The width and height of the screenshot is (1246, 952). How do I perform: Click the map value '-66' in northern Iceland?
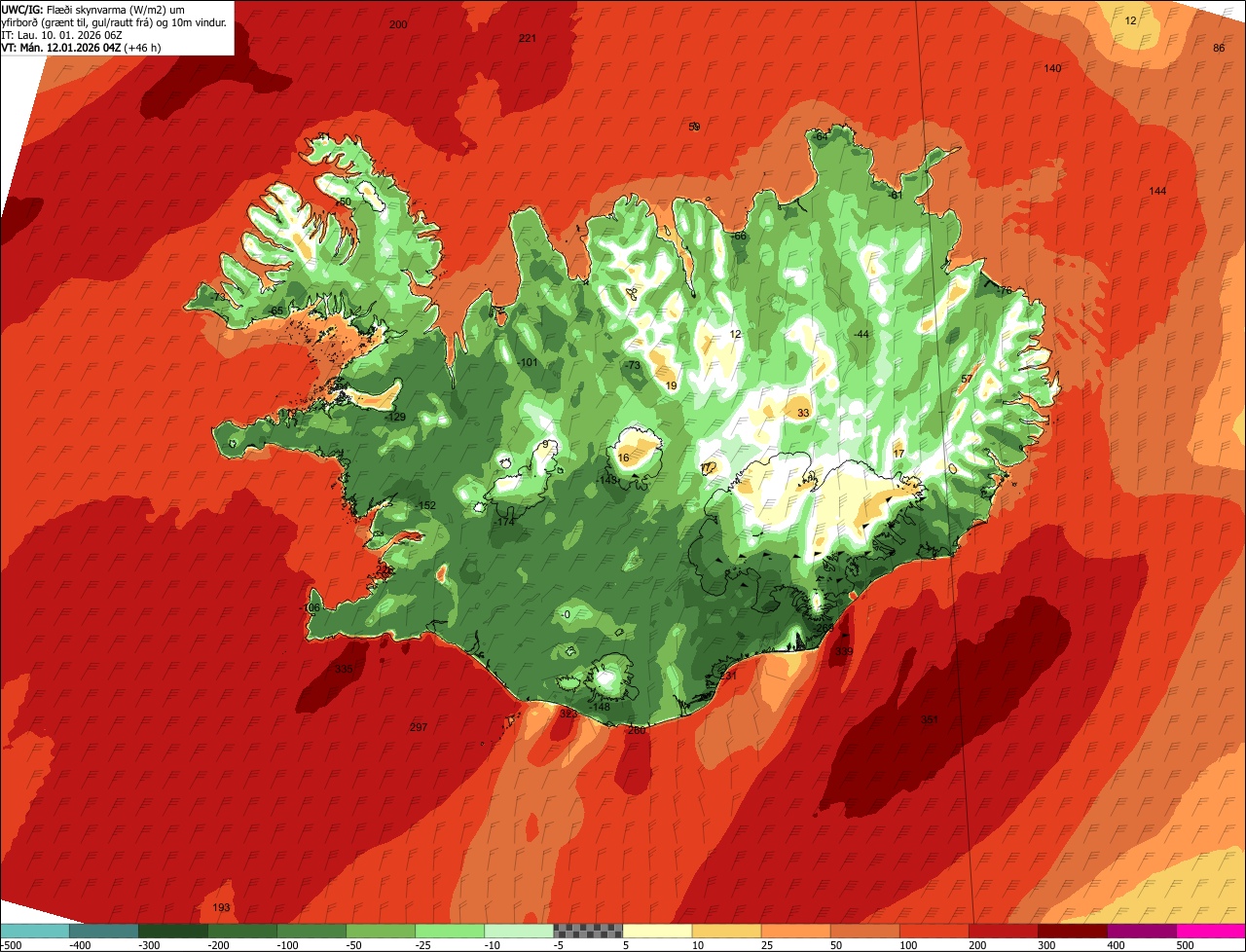pos(739,237)
